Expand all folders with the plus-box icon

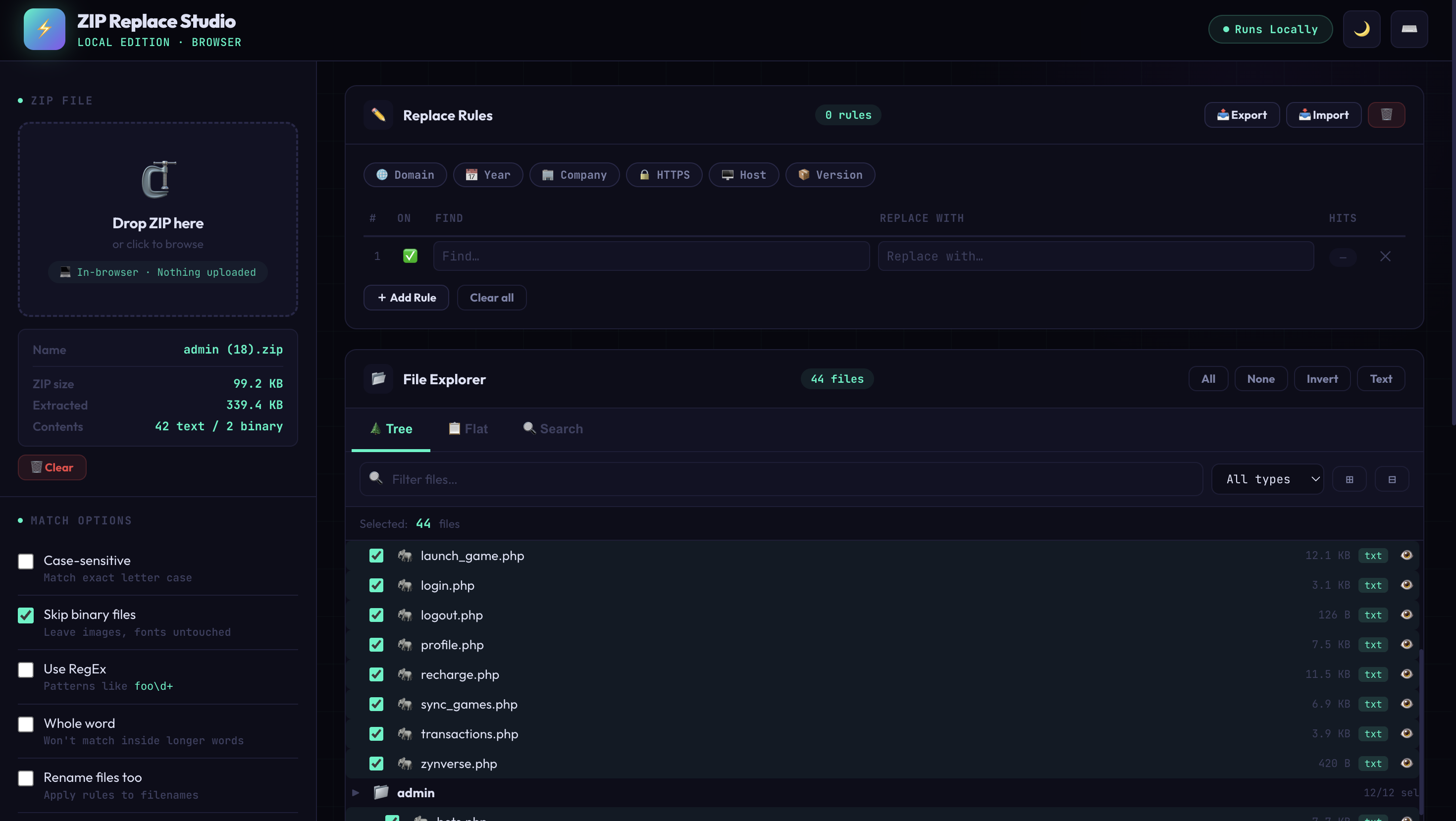click(x=1349, y=479)
